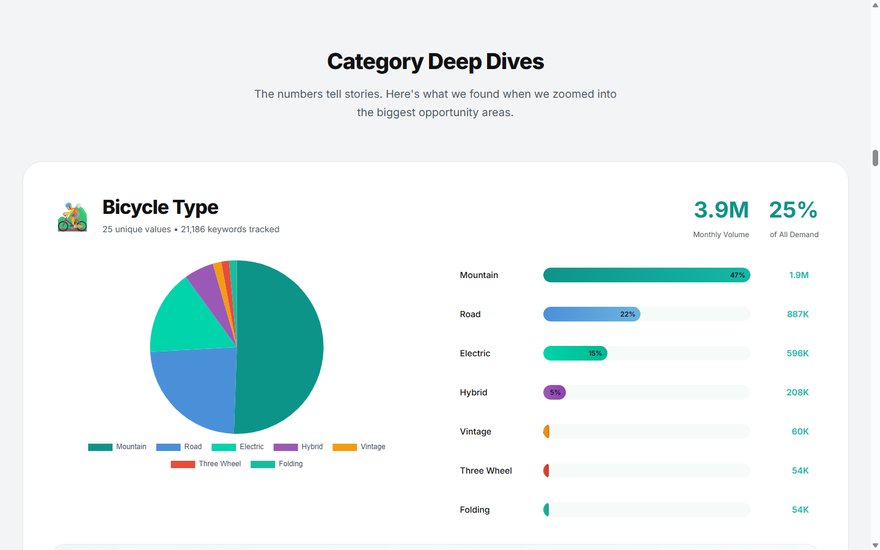Screen dimensions: 880x550
Task: Click the Folding row label
Action: coord(474,510)
